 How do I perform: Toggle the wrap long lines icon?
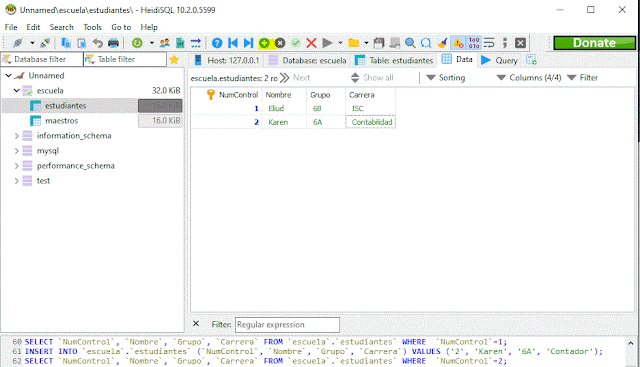coord(489,43)
